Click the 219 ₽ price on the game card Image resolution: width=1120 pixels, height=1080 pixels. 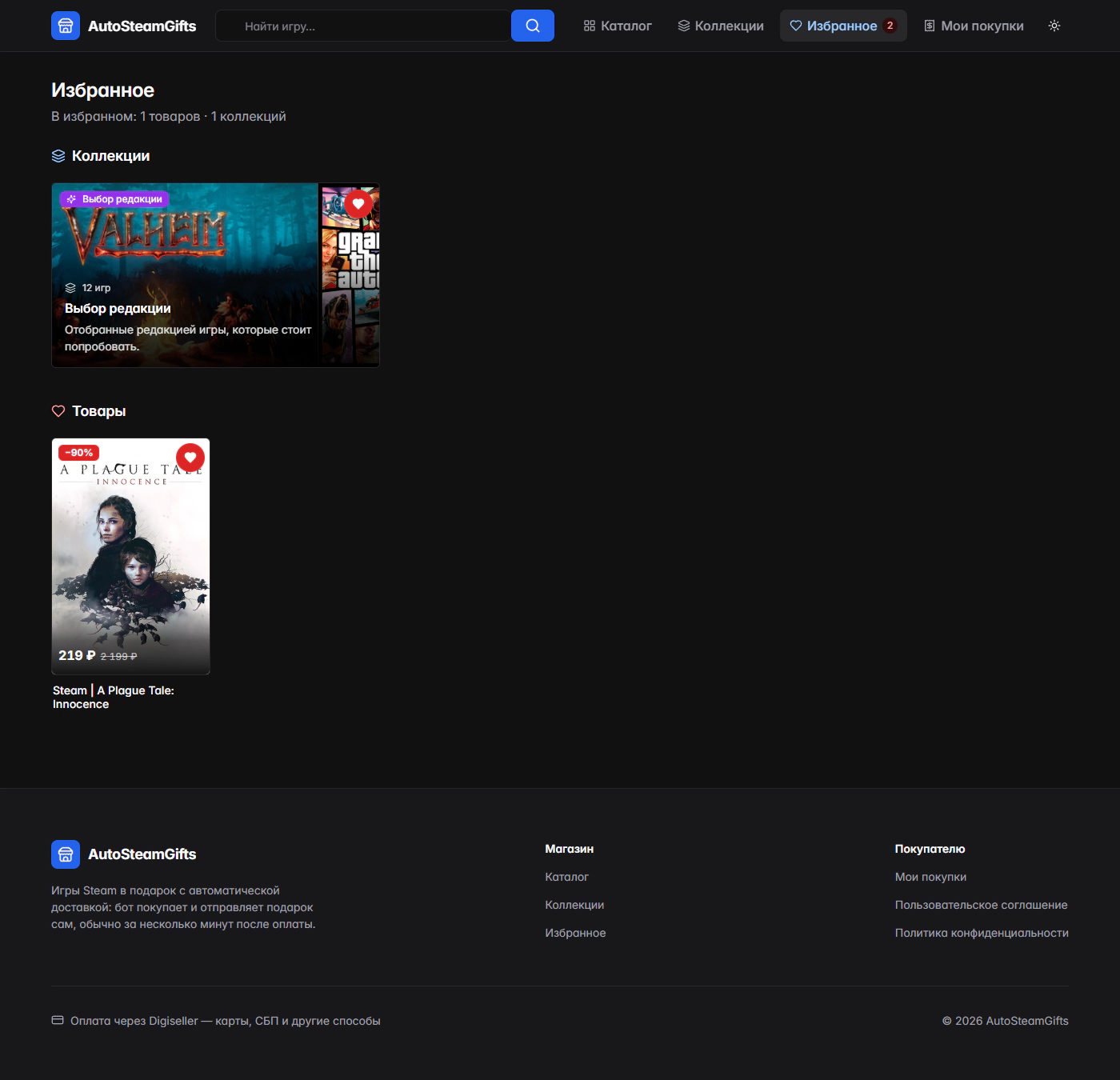click(x=77, y=655)
